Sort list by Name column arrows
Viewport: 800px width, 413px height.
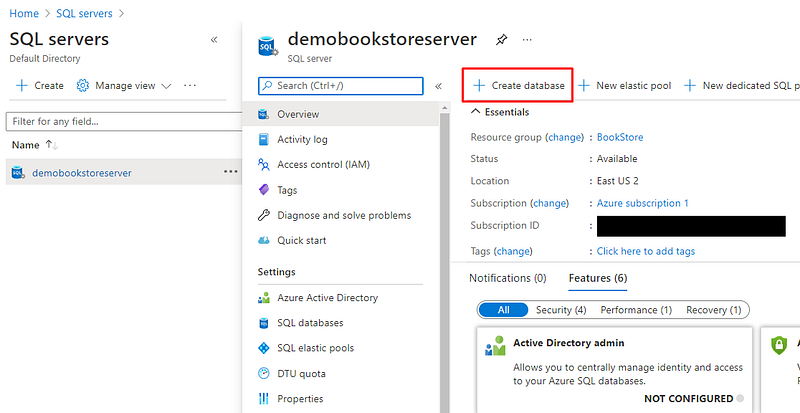[52, 145]
